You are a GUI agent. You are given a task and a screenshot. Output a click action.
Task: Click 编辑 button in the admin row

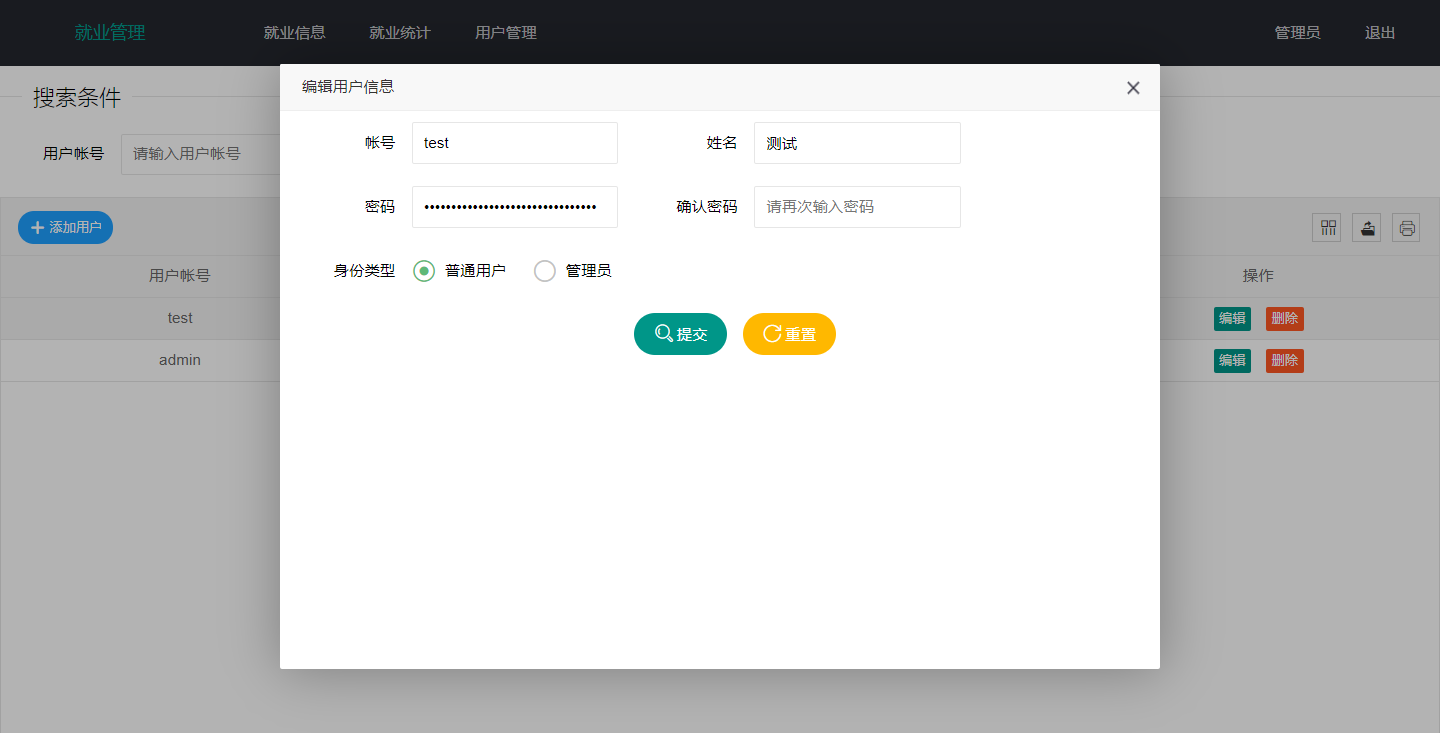tap(1232, 361)
